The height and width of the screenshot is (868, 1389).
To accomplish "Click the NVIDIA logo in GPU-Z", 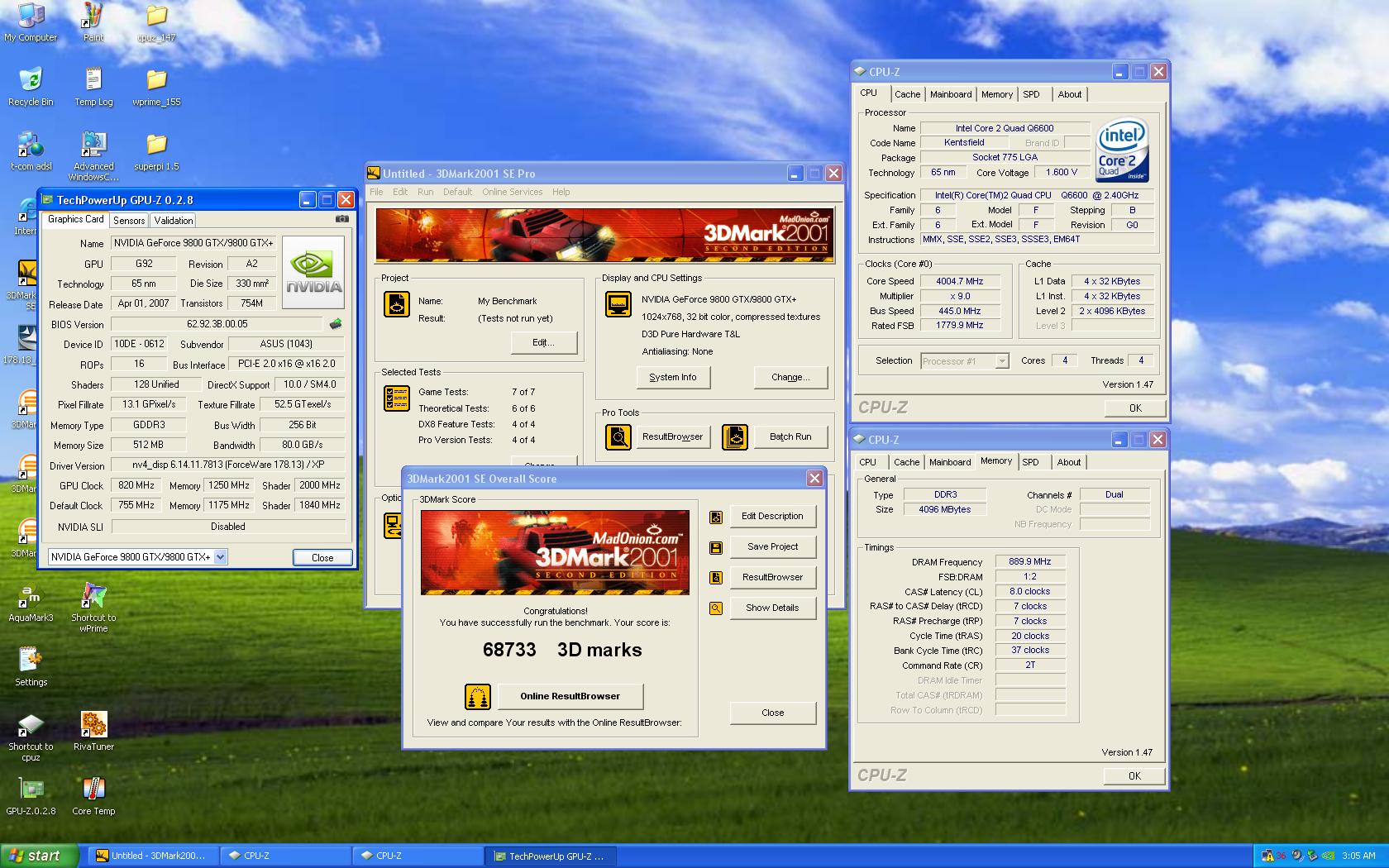I will coord(313,273).
